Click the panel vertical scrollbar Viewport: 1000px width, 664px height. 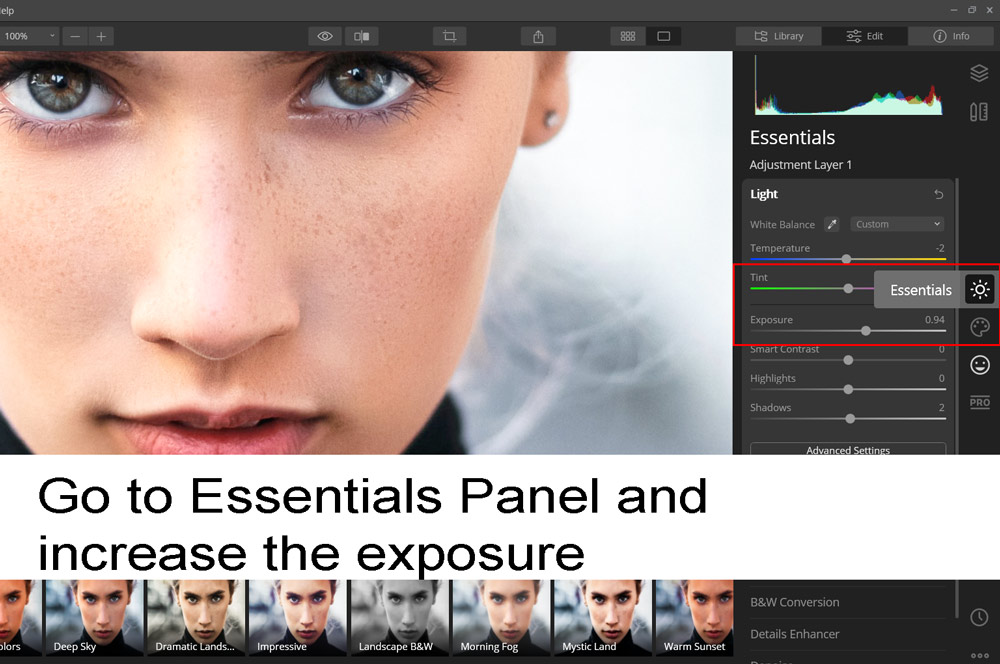957,398
